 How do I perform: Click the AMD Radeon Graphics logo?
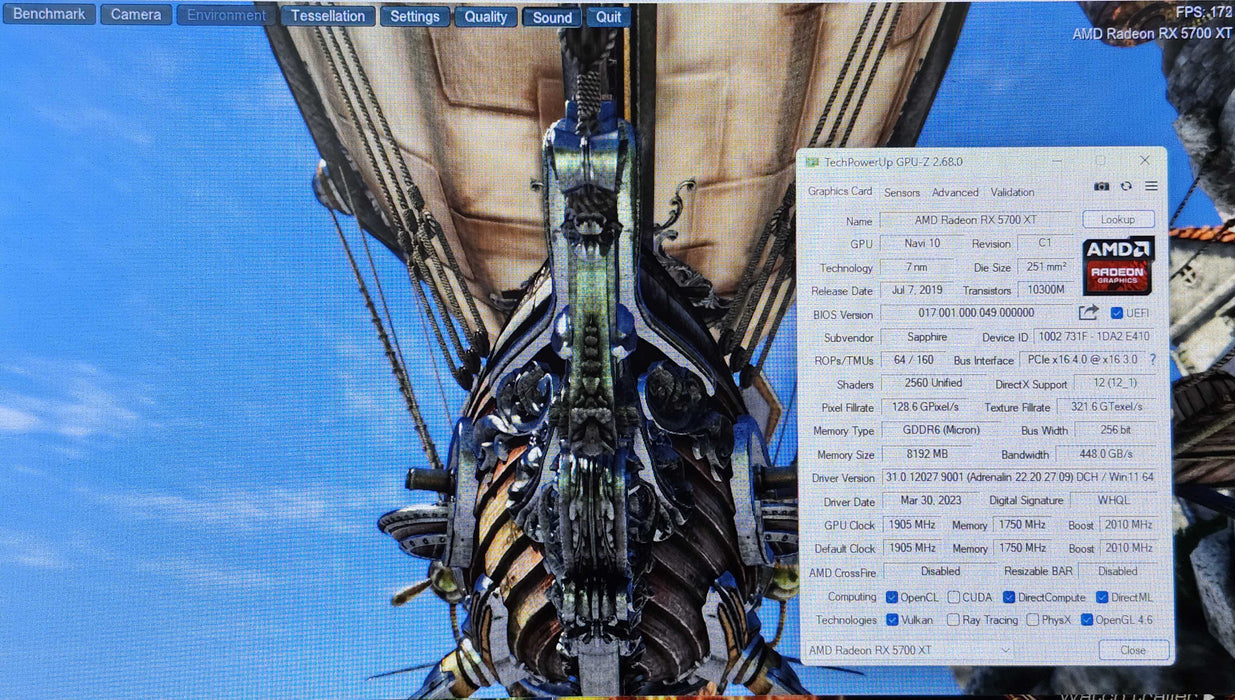(1118, 265)
